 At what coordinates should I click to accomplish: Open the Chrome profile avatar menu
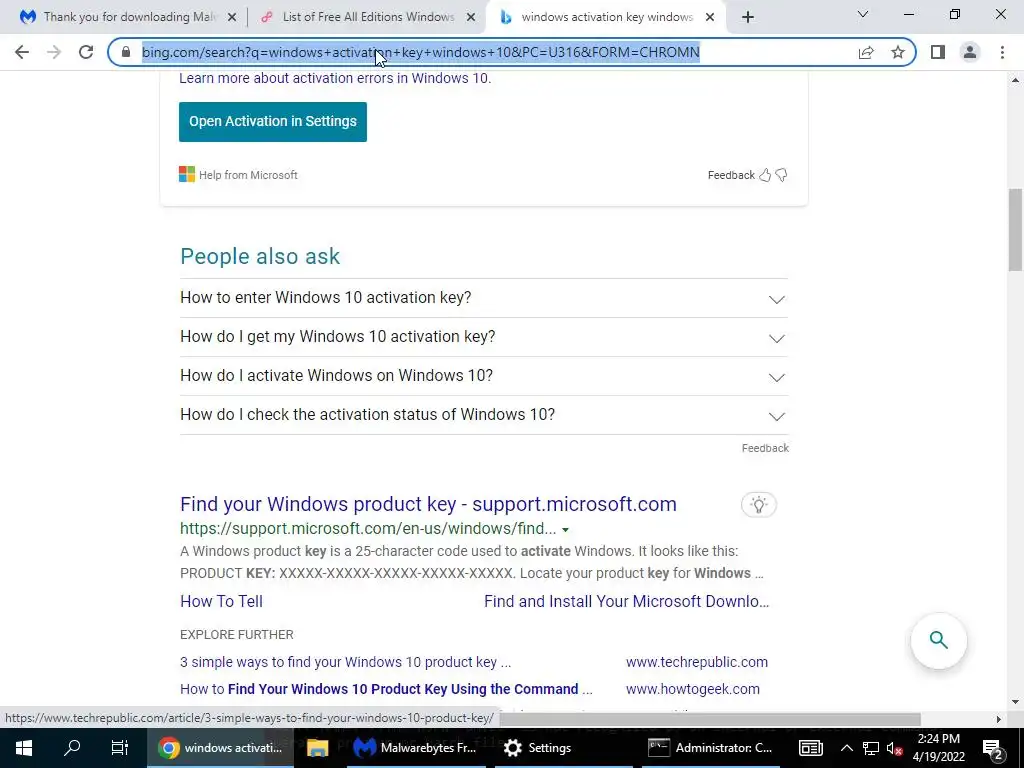click(x=970, y=52)
